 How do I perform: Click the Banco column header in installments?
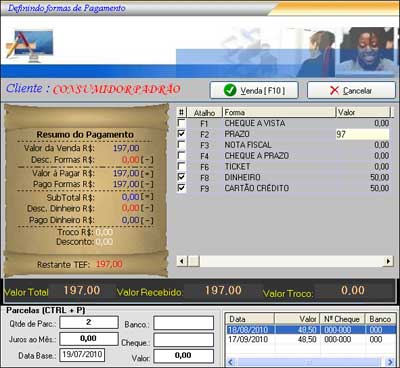click(381, 319)
